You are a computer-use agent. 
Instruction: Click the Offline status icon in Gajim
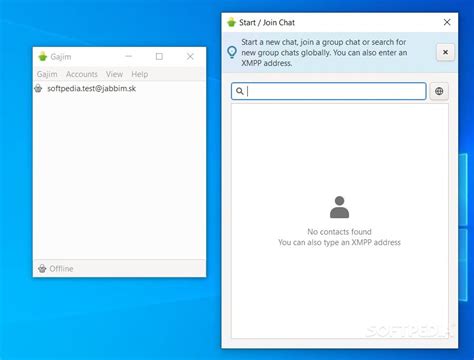[x=42, y=268]
